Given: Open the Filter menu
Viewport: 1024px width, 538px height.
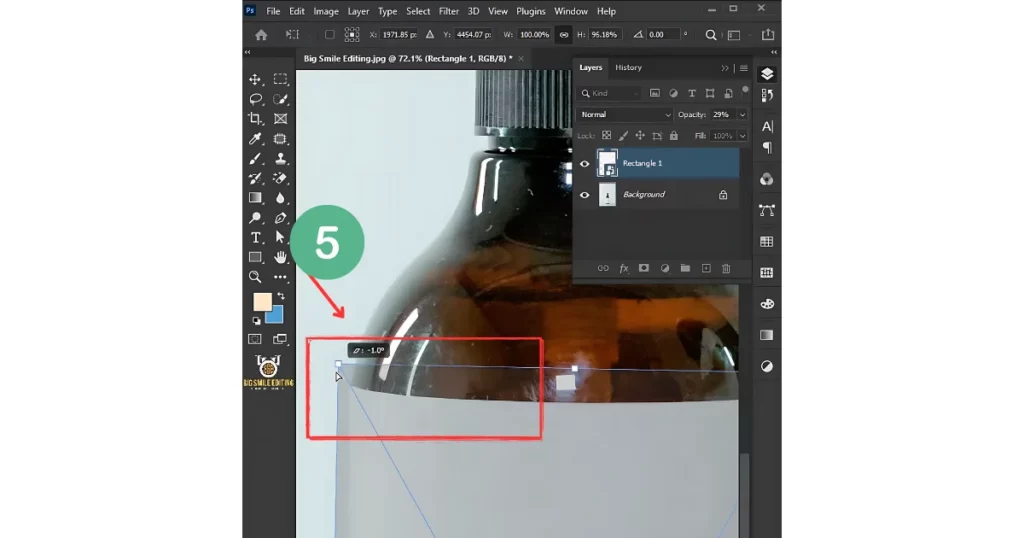Looking at the screenshot, I should (x=449, y=11).
